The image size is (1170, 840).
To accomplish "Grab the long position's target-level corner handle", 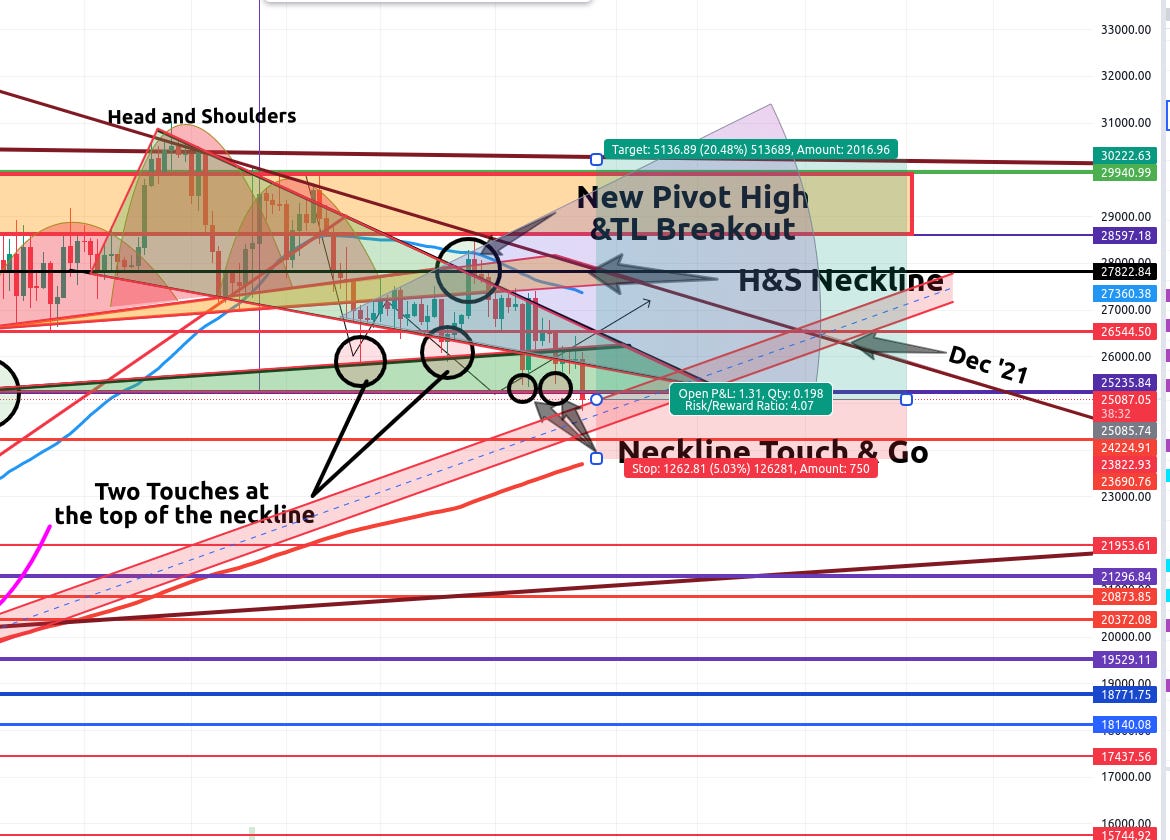I will [x=596, y=159].
